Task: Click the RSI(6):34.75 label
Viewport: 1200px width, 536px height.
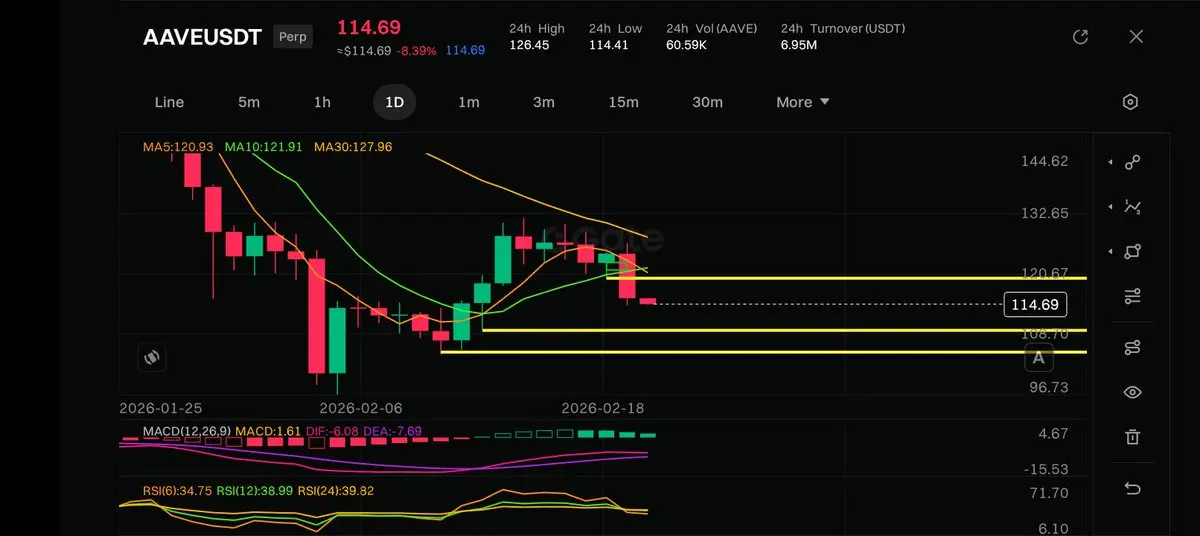Action: click(x=179, y=491)
